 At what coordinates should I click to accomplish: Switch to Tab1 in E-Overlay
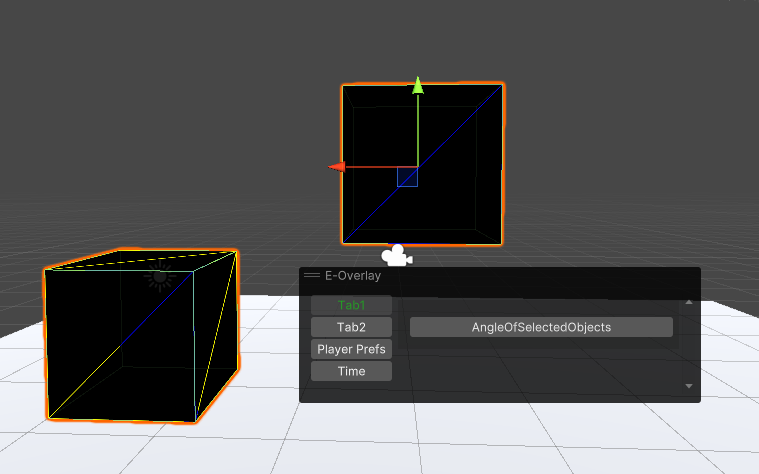click(351, 306)
